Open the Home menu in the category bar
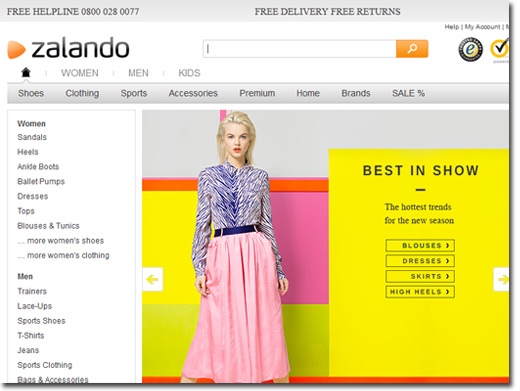Screen dimensions: 520x391 (x=308, y=93)
